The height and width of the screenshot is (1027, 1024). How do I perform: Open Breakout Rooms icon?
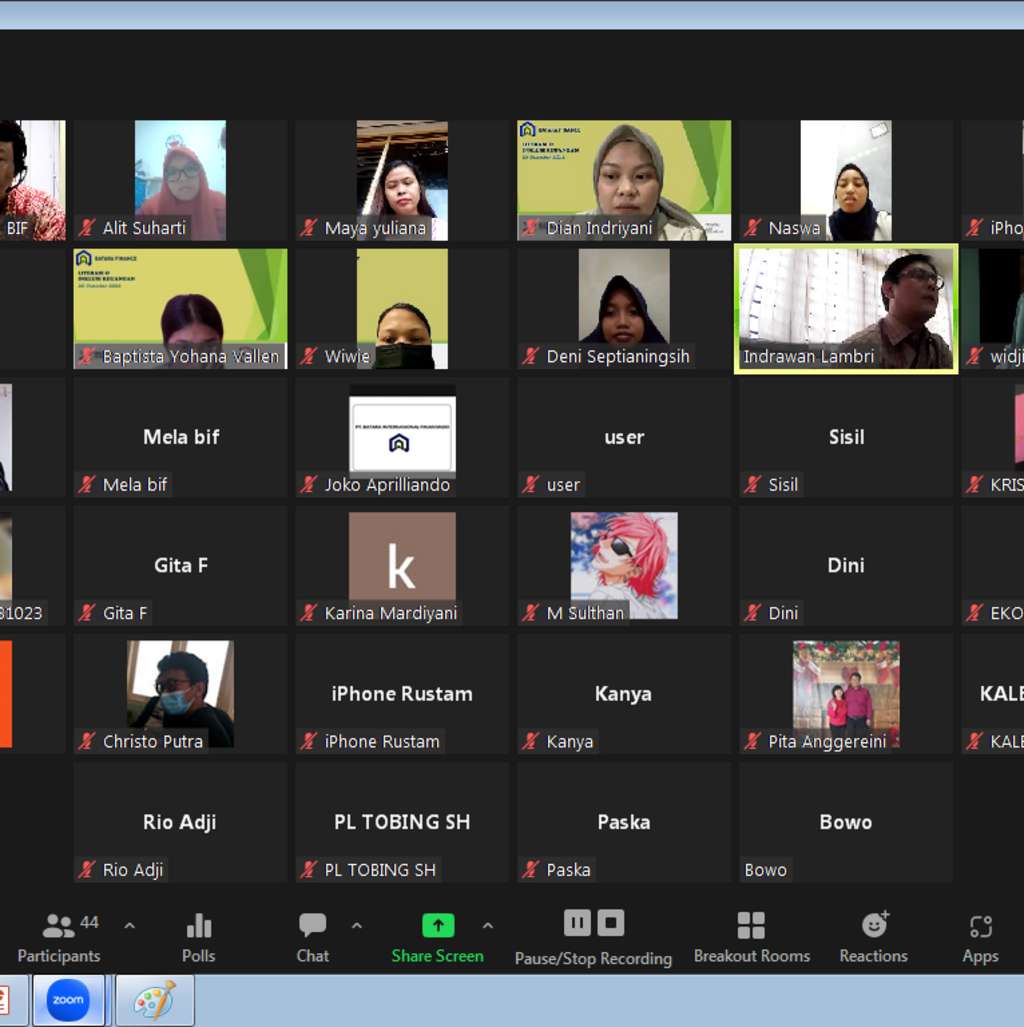point(751,926)
